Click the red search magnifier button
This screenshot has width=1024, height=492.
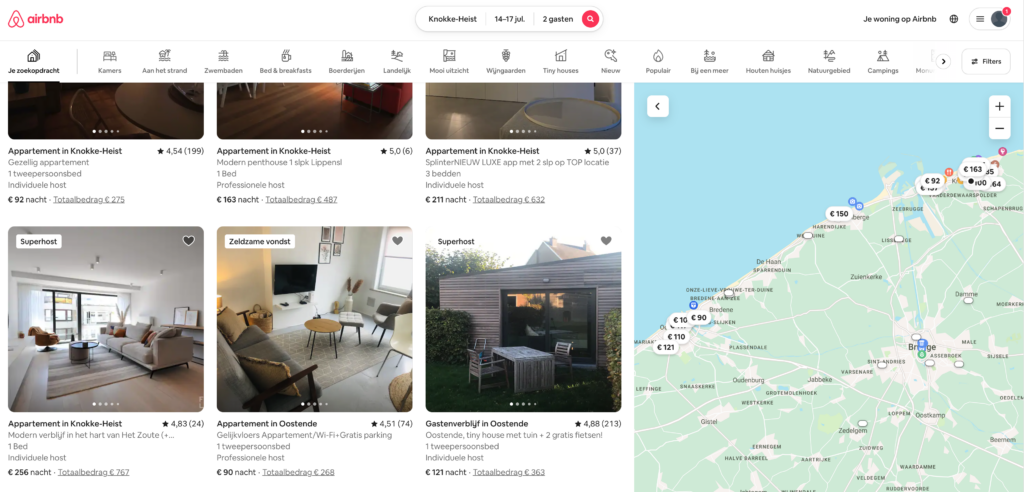(x=590, y=19)
